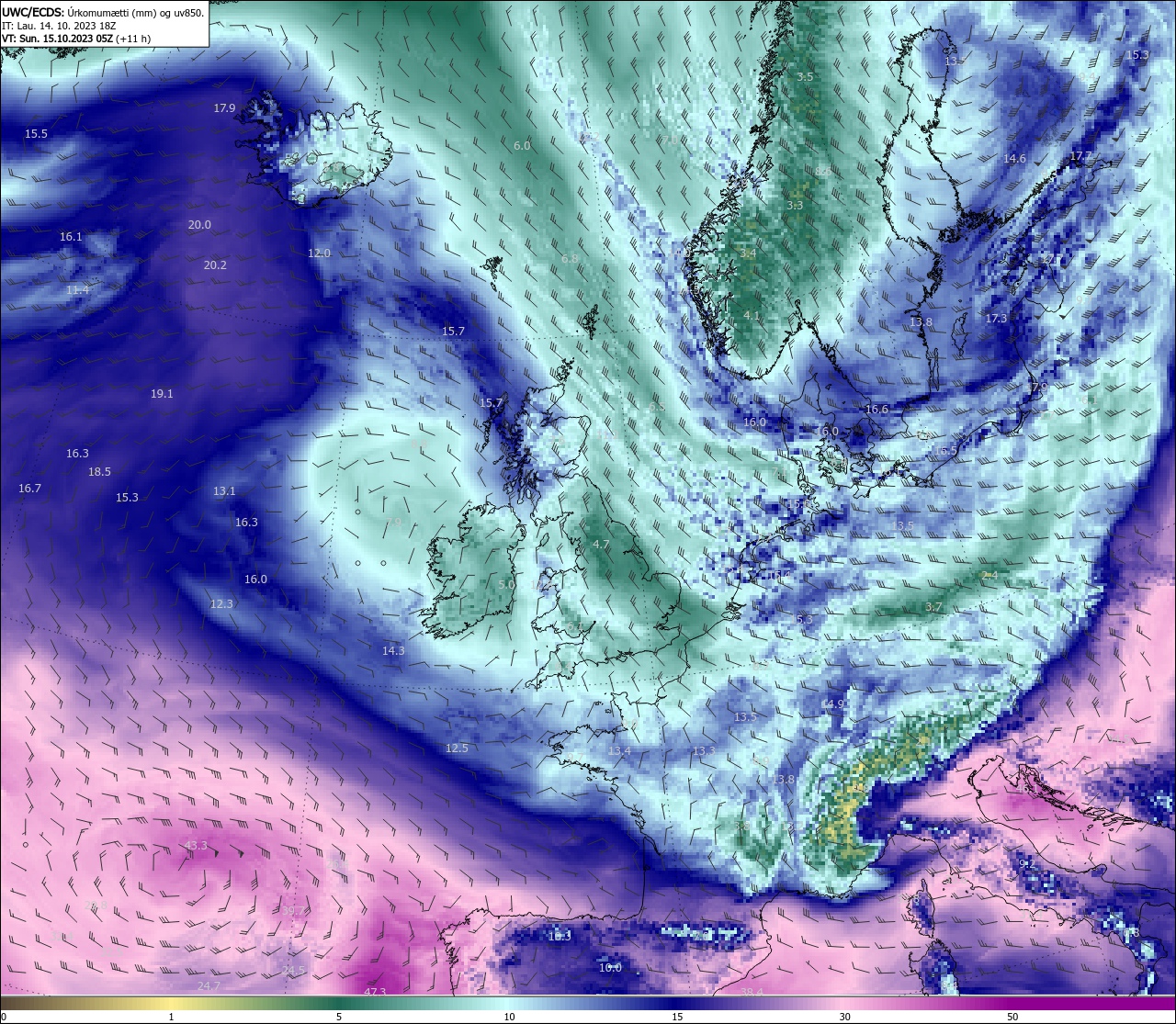Click the map value 4.7 over England
1176x1024 pixels.
pyautogui.click(x=601, y=545)
